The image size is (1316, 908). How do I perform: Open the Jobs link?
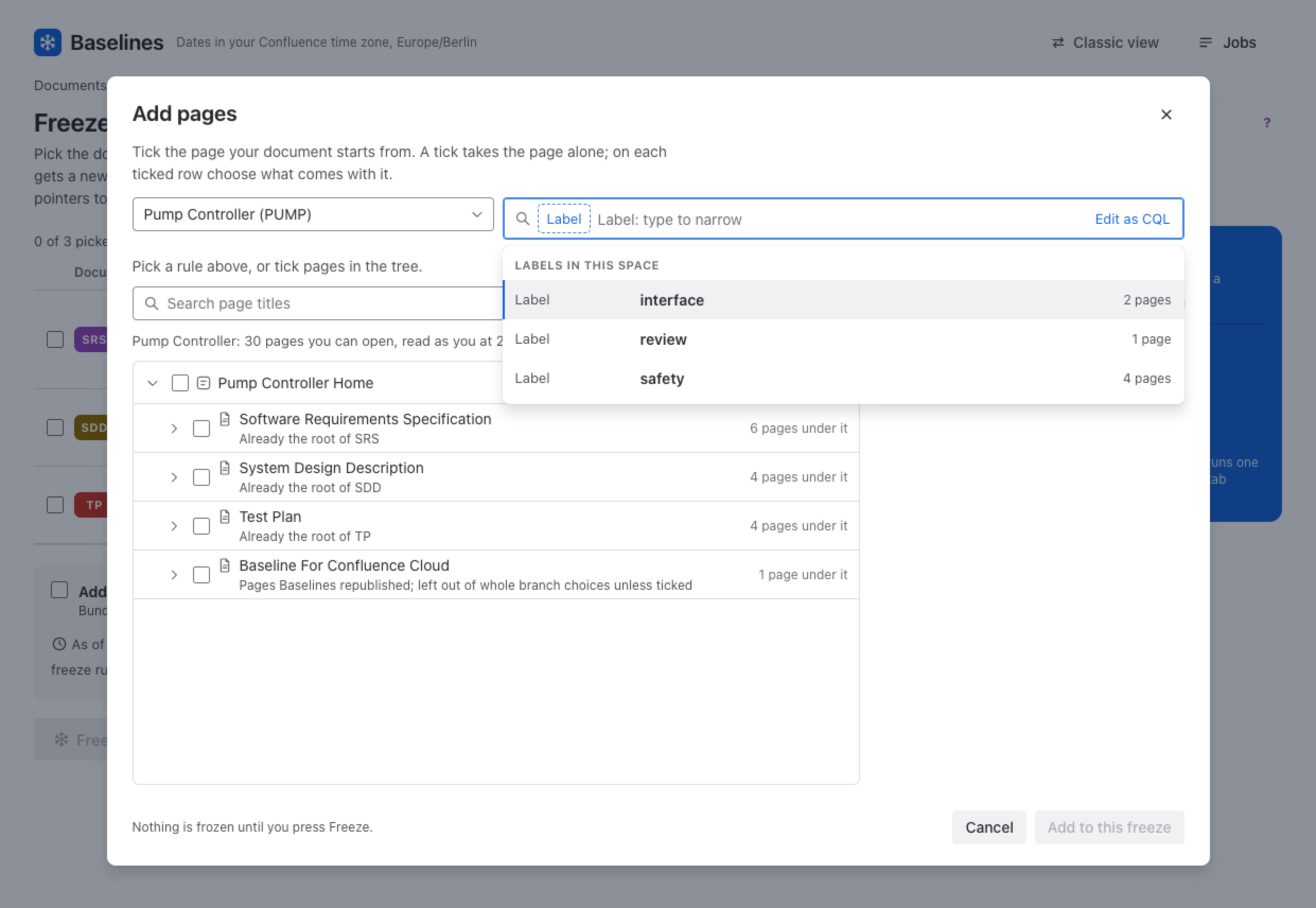click(1227, 42)
